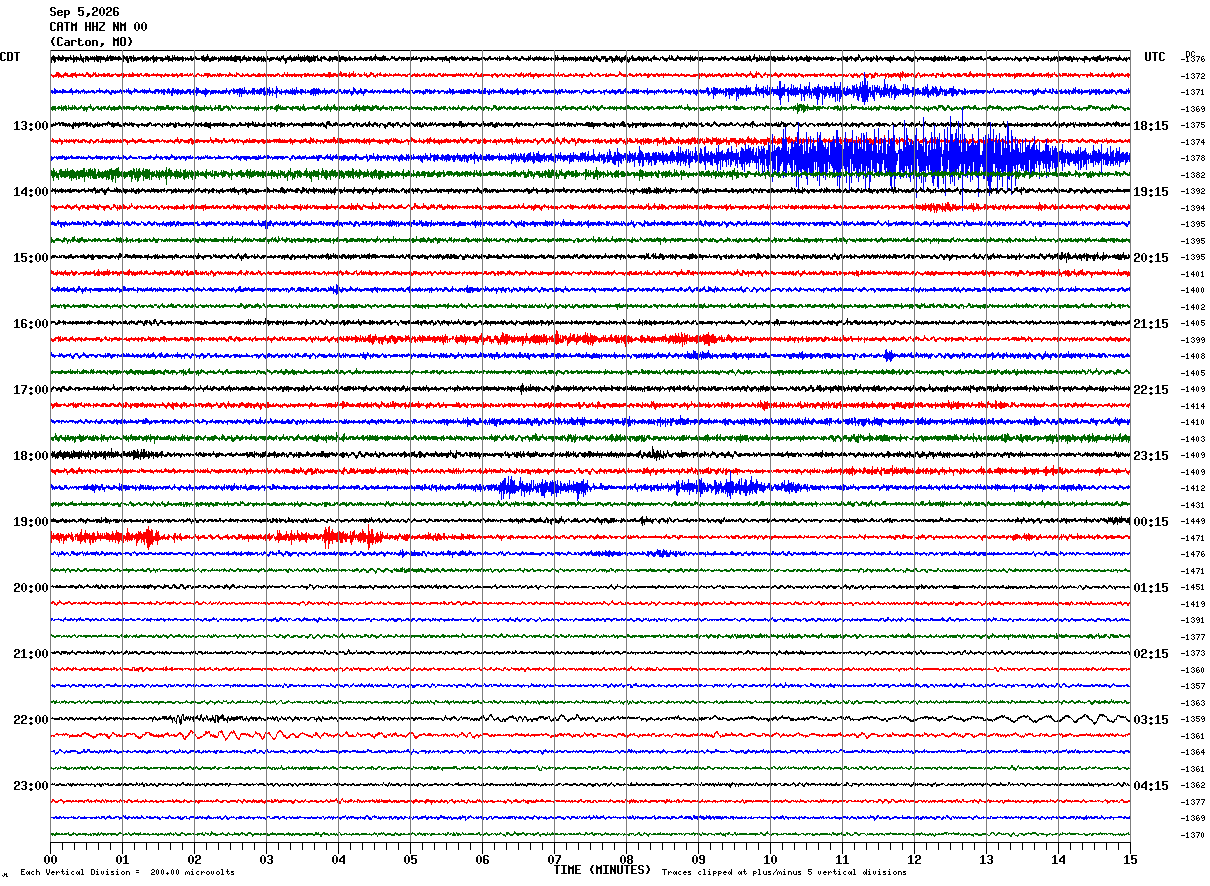Screen dimensions: 1210x886
Task: Click the 18:15 UTC time label
Action: tap(1150, 126)
